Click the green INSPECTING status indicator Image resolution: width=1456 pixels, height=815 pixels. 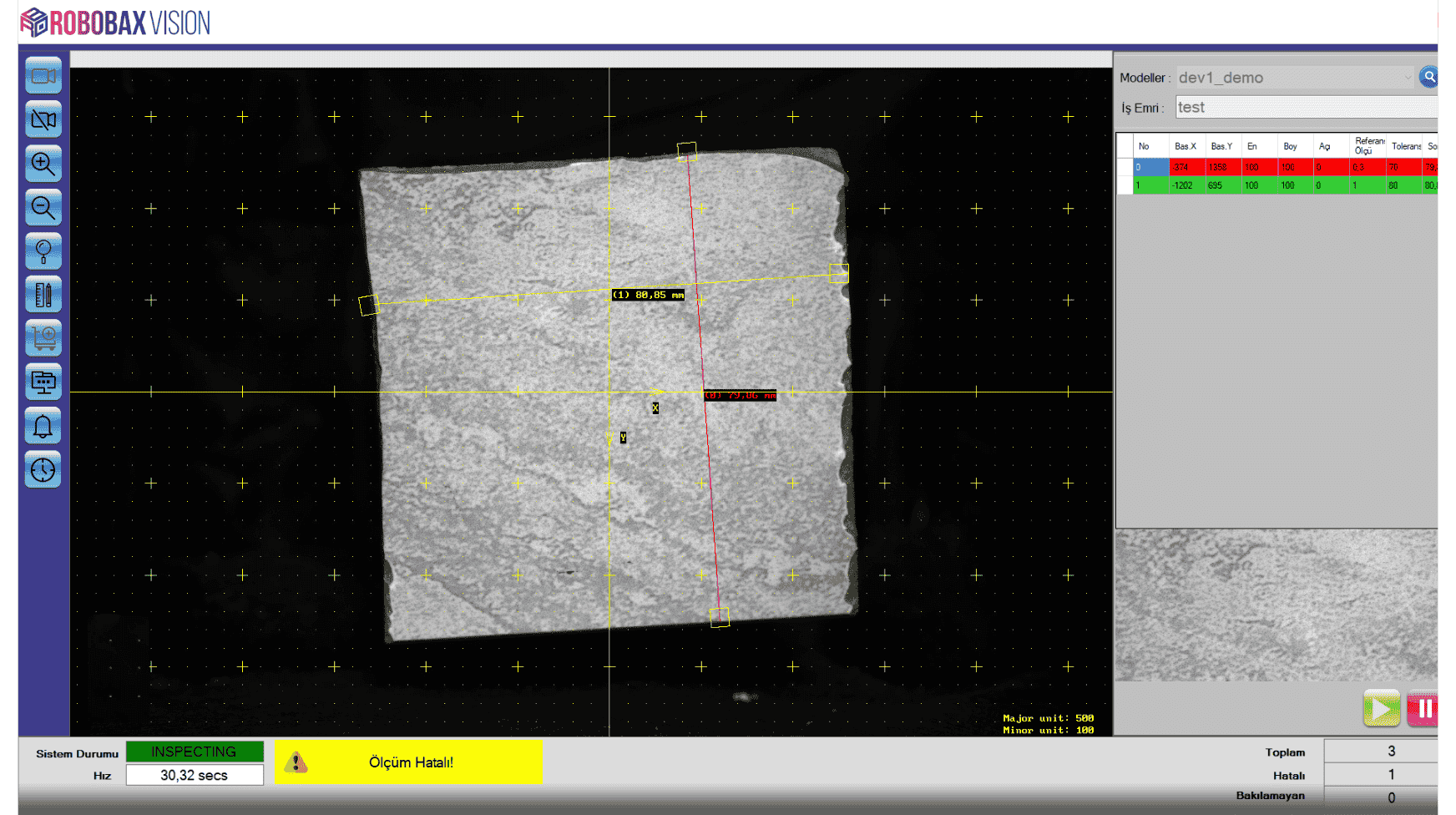click(195, 752)
